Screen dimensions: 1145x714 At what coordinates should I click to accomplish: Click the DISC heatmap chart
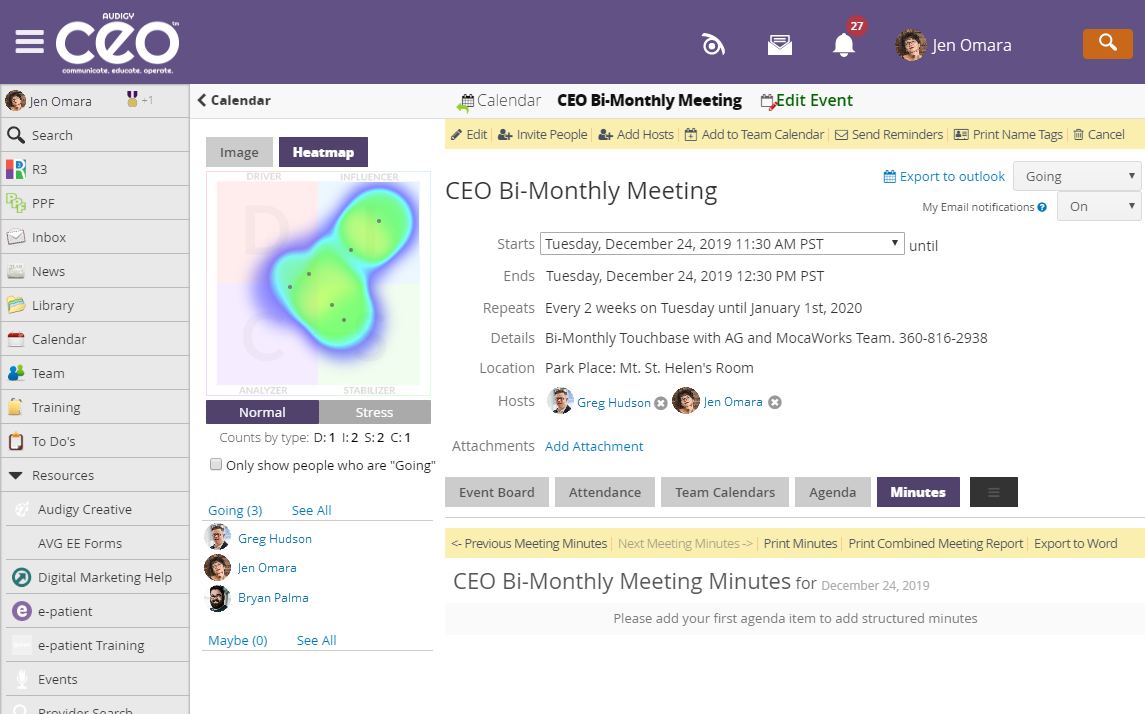click(318, 283)
